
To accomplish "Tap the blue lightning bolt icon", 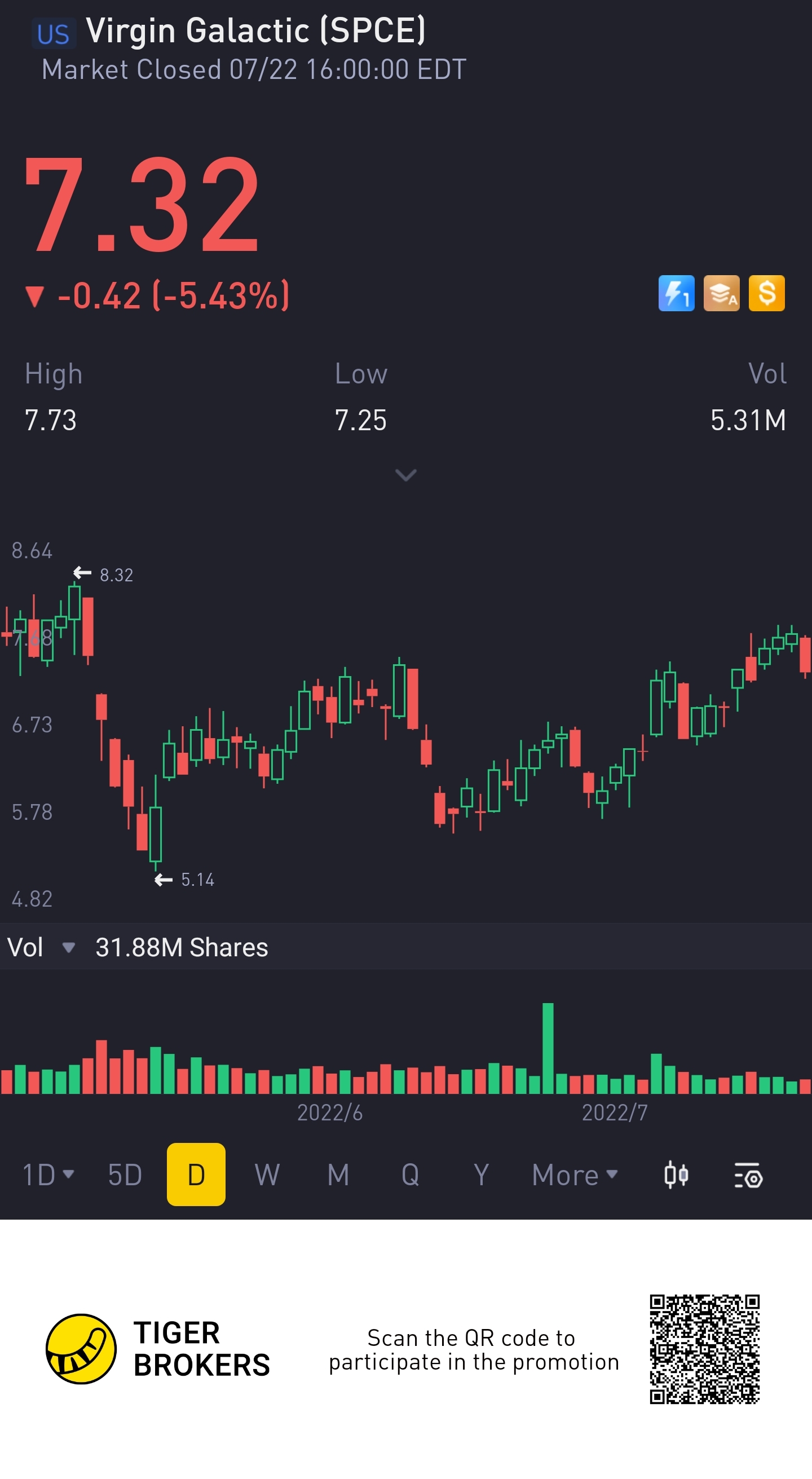I will tap(676, 293).
